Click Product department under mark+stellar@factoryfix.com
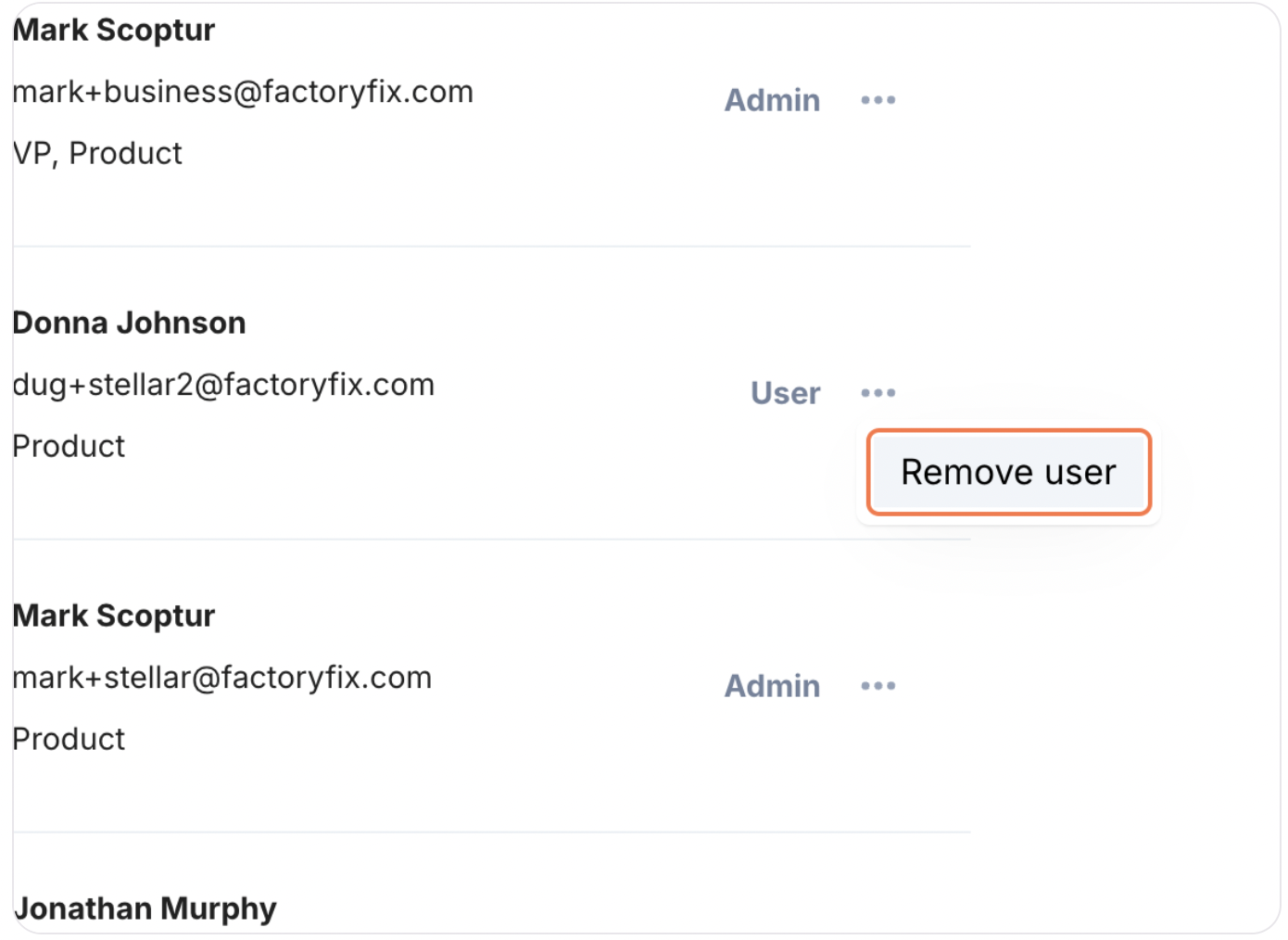The width and height of the screenshot is (1288, 940). [x=69, y=739]
